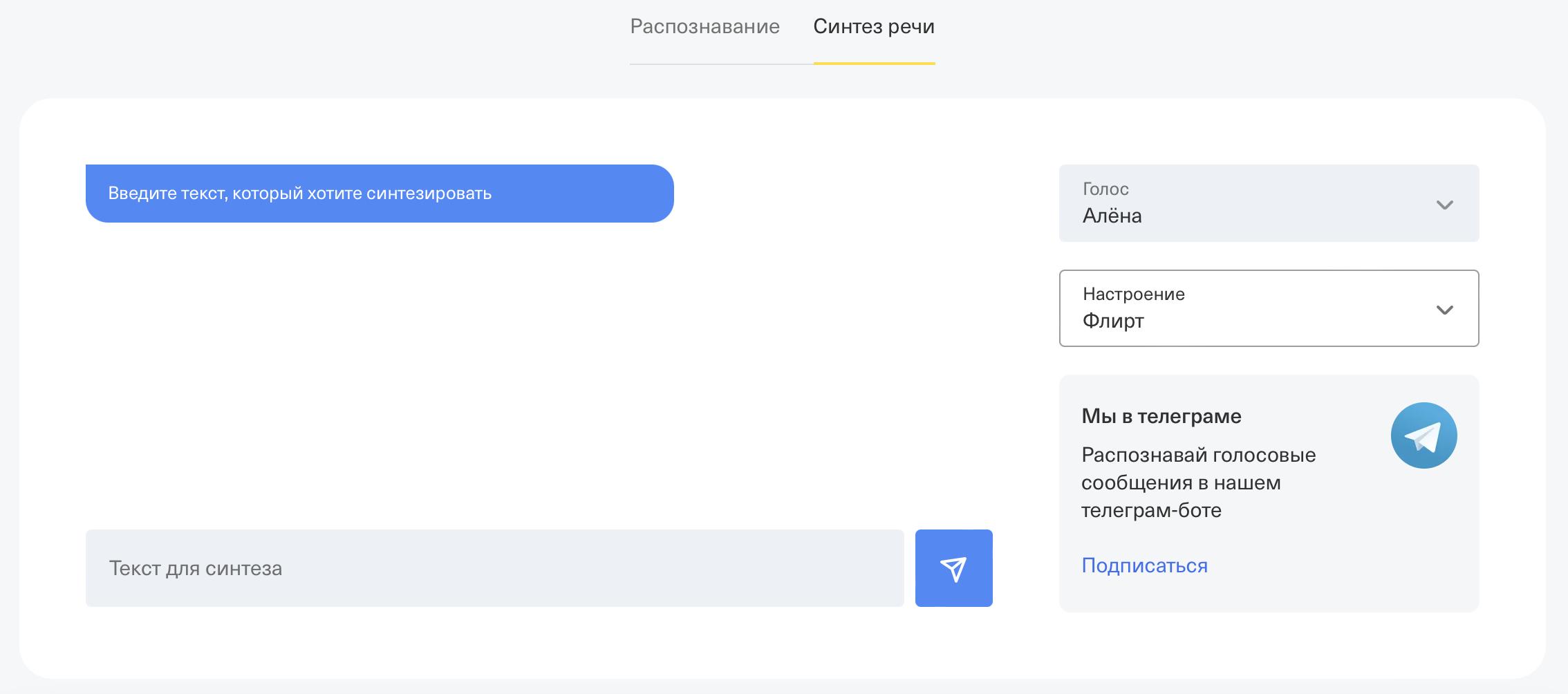Click the chevron arrow in Настроение field
The width and height of the screenshot is (1568, 694).
point(1444,310)
